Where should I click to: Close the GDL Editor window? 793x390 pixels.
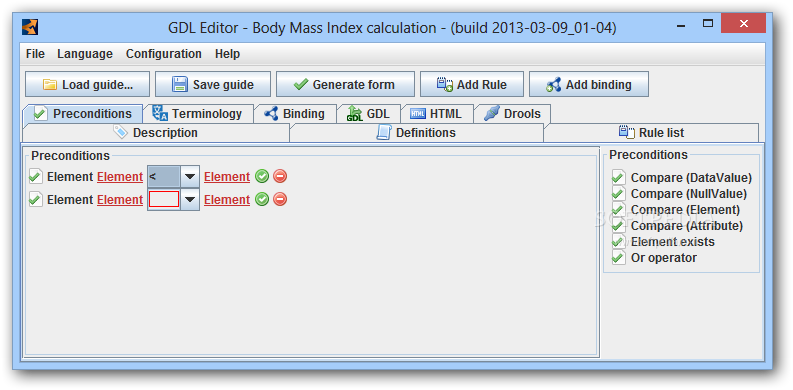(743, 23)
